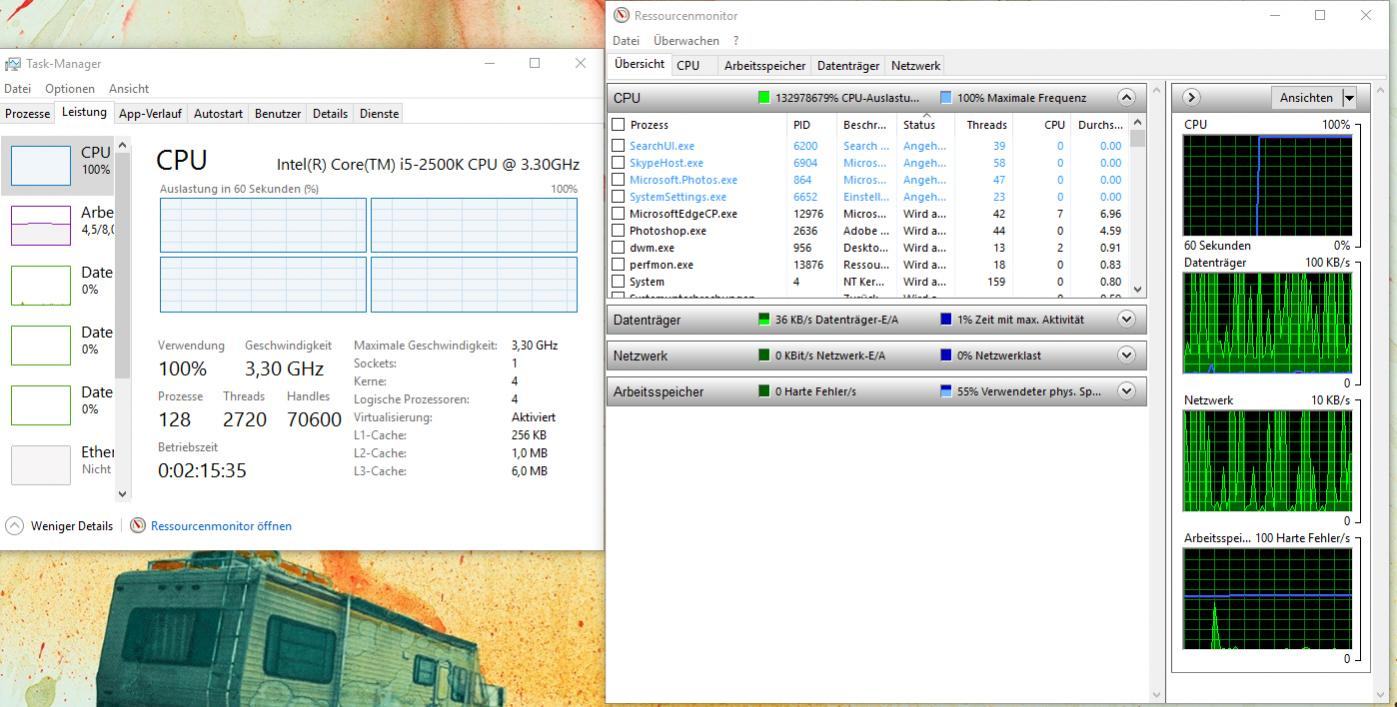Switch to the Netzwerk tab in Ressourcenmonitor
Image resolution: width=1397 pixels, height=707 pixels.
tap(916, 66)
